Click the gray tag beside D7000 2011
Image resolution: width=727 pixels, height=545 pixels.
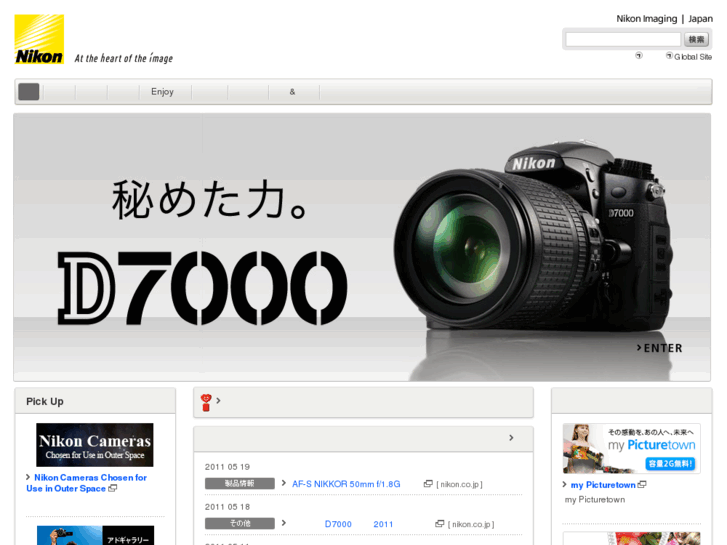tap(240, 523)
